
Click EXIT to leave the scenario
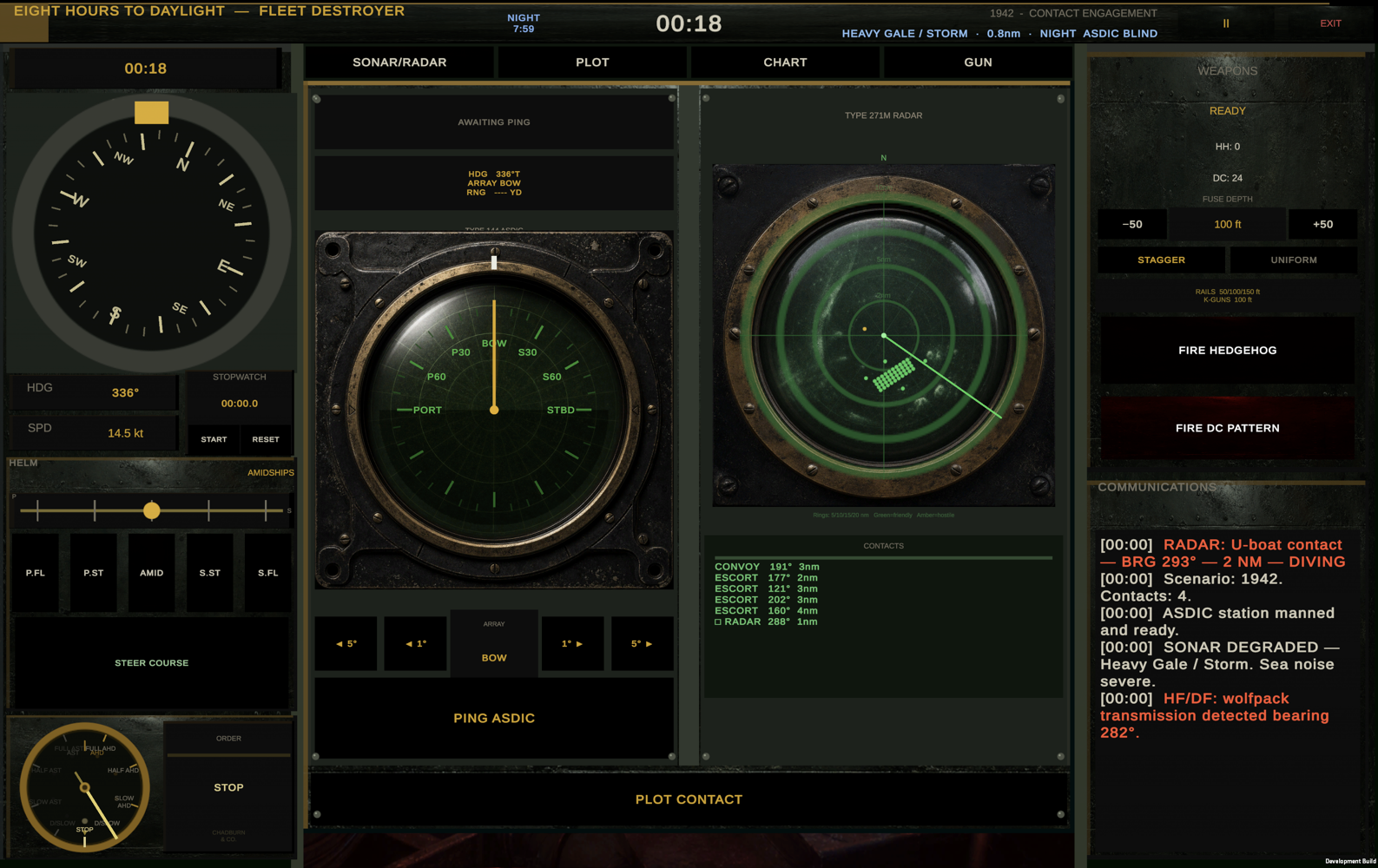pyautogui.click(x=1330, y=23)
